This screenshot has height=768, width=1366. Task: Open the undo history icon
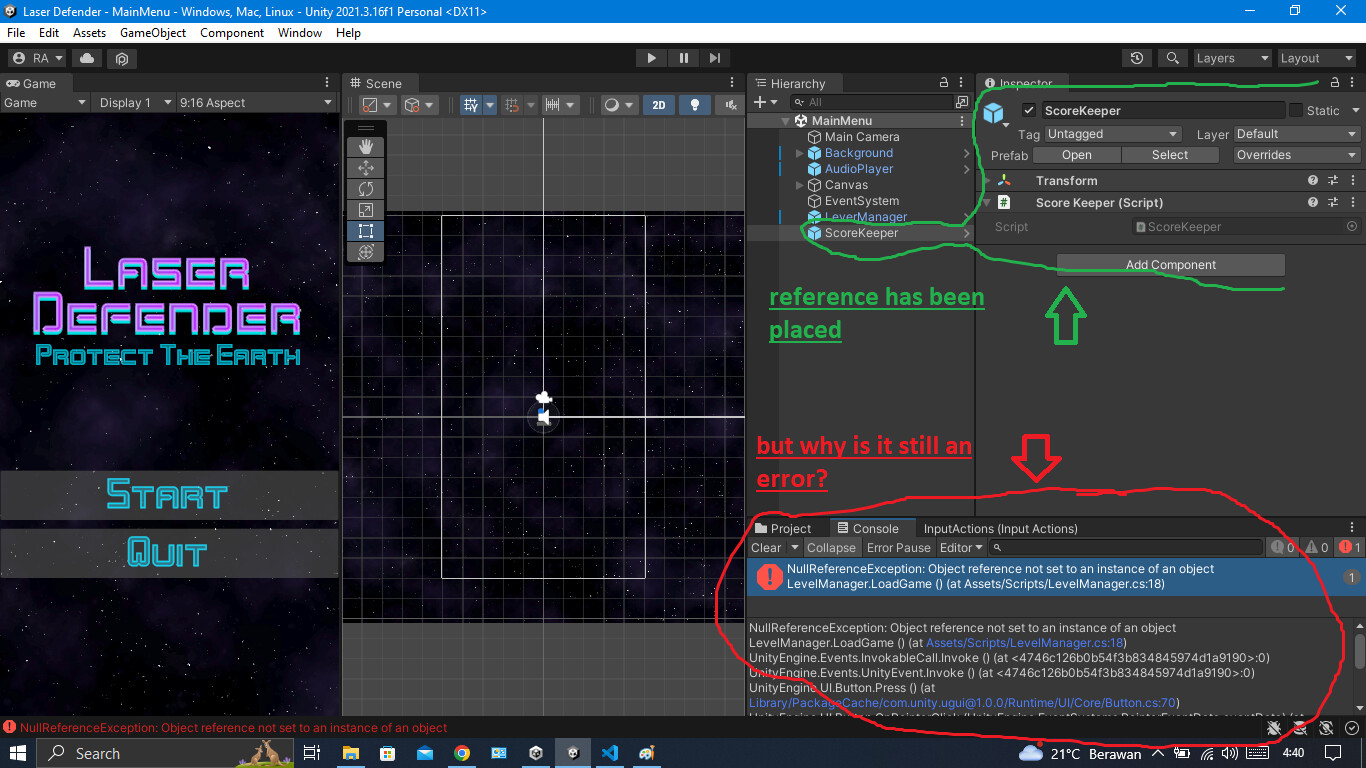click(x=1137, y=58)
